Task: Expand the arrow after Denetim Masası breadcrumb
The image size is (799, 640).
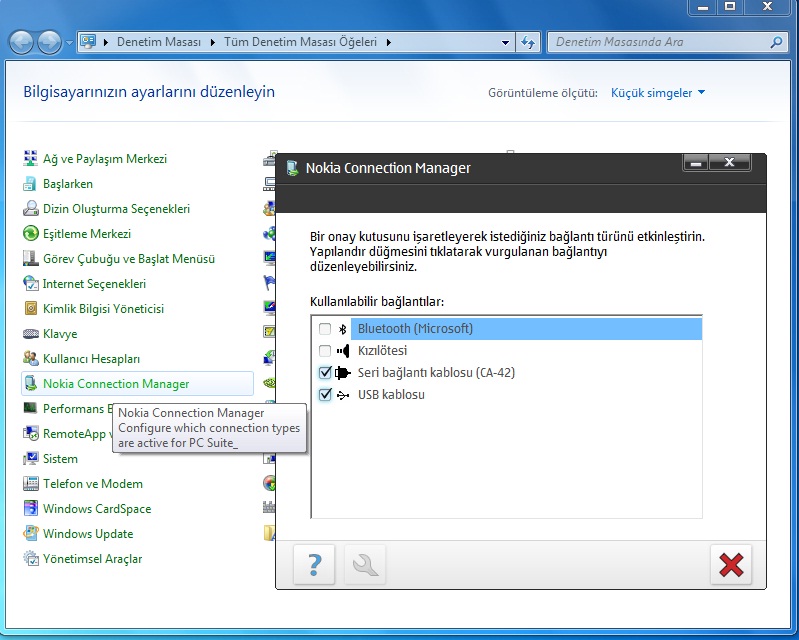Action: click(x=212, y=42)
